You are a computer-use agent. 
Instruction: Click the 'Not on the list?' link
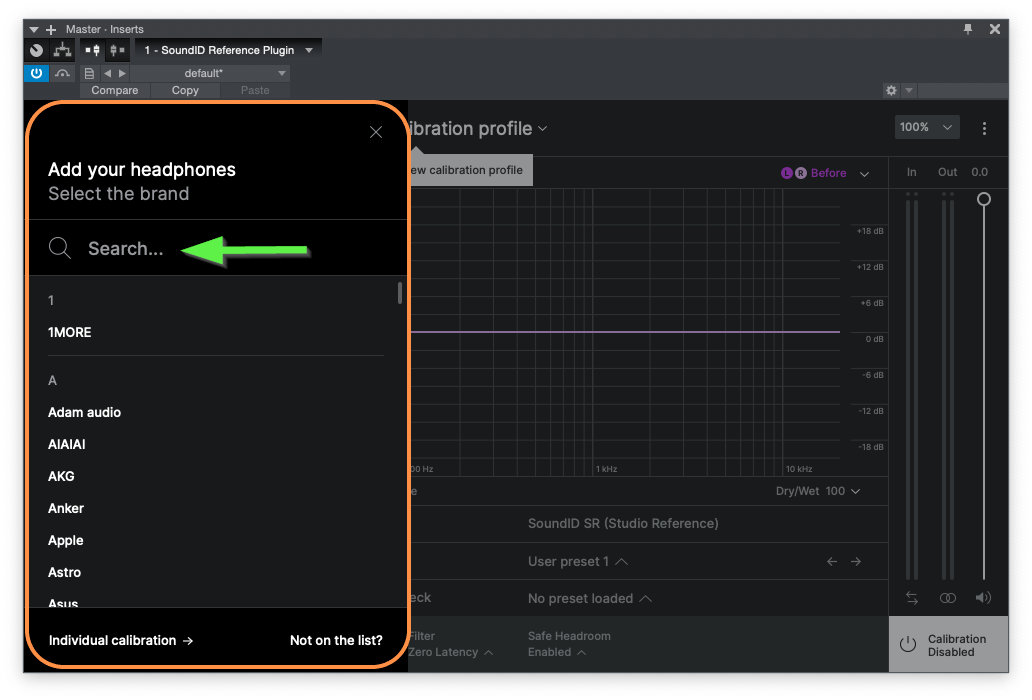336,640
